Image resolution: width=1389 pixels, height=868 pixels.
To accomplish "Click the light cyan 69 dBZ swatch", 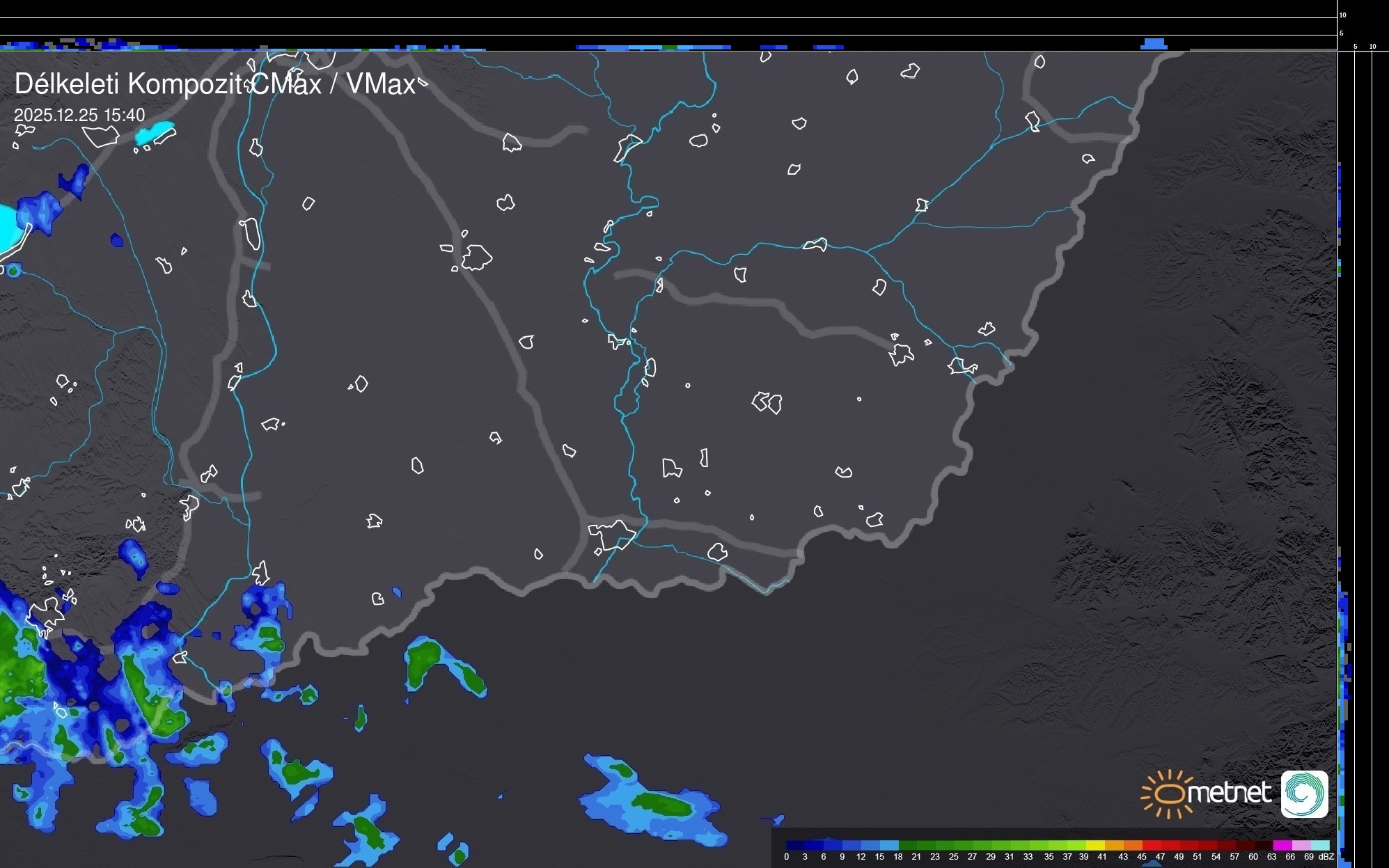I will [x=1320, y=845].
